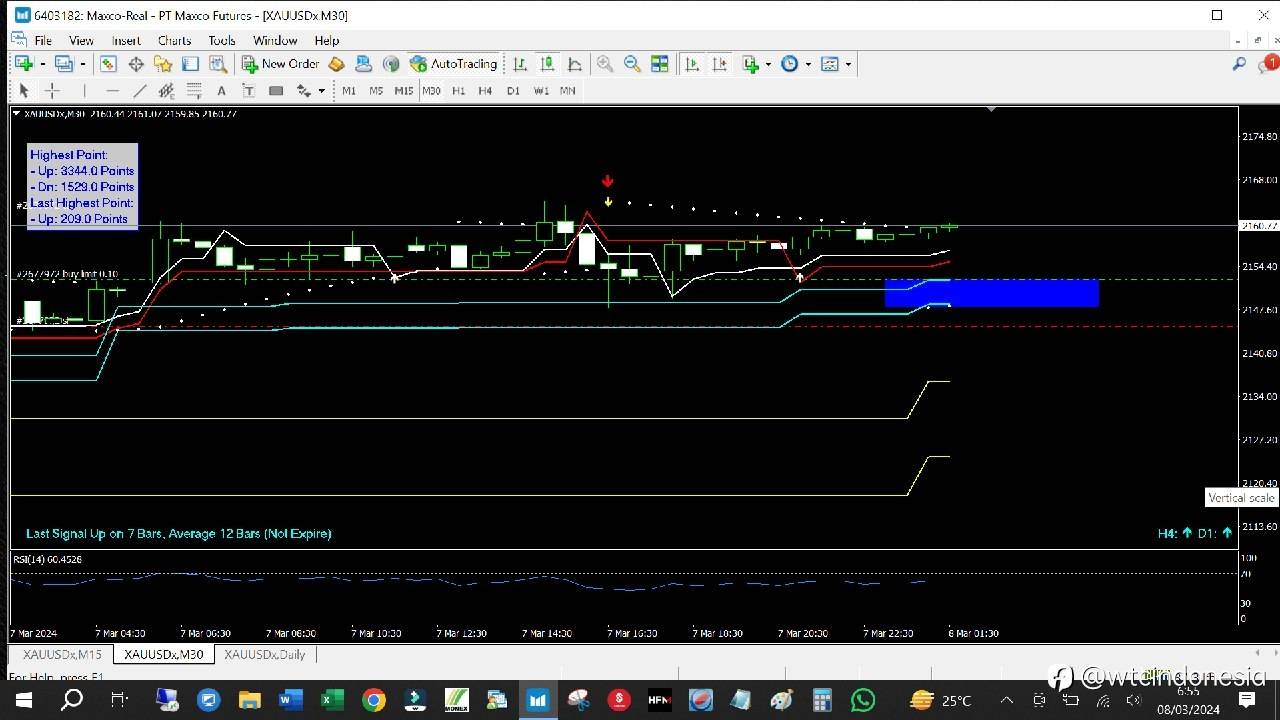Click the tile windows icon
1280x720 pixels.
click(x=659, y=64)
